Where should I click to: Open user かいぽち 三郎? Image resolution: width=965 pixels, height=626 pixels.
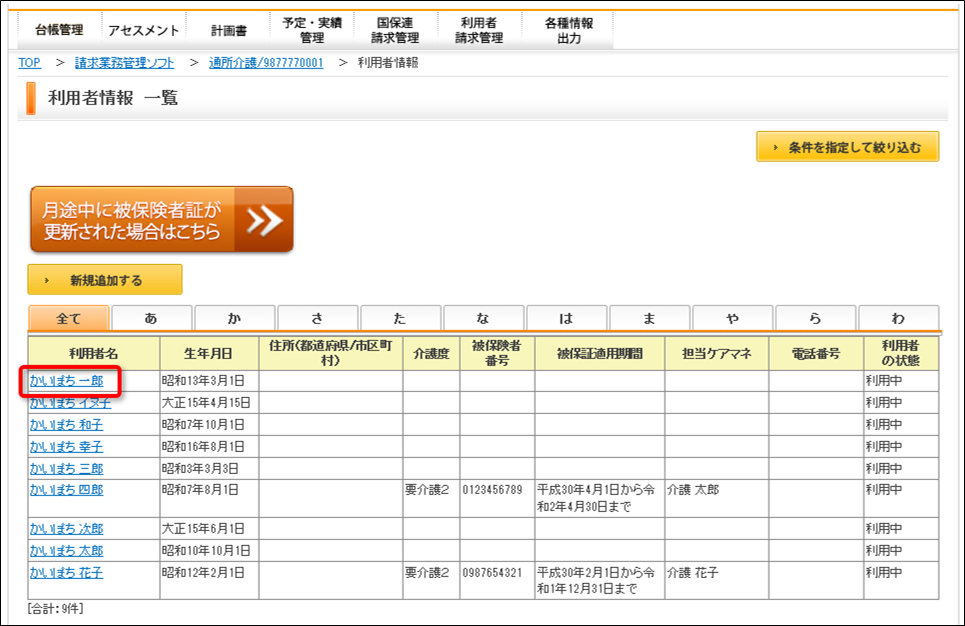[66, 469]
